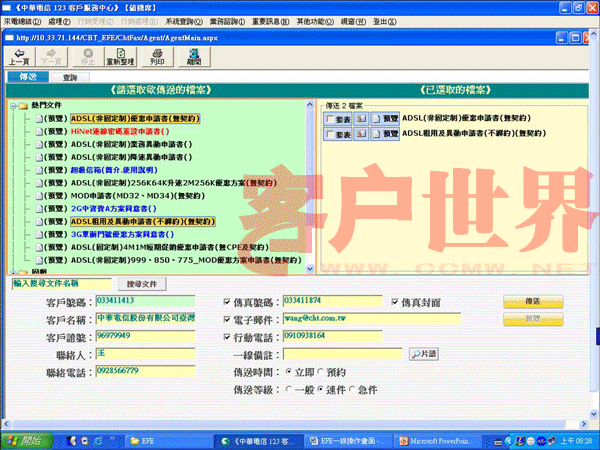Click the 列印 print toolbar icon
Viewport: 600px width, 450px height.
coord(156,55)
